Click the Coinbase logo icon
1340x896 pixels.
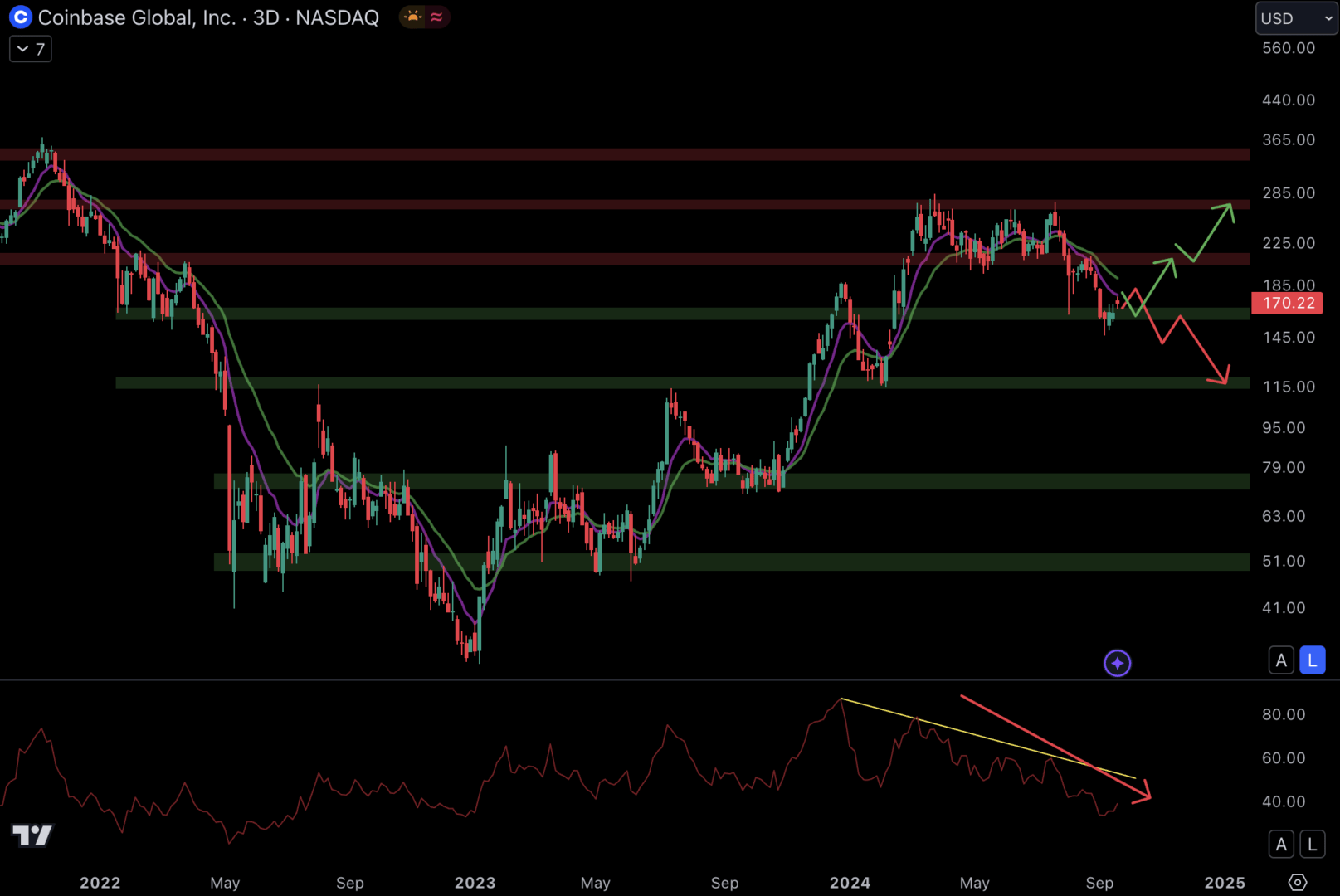(20, 17)
